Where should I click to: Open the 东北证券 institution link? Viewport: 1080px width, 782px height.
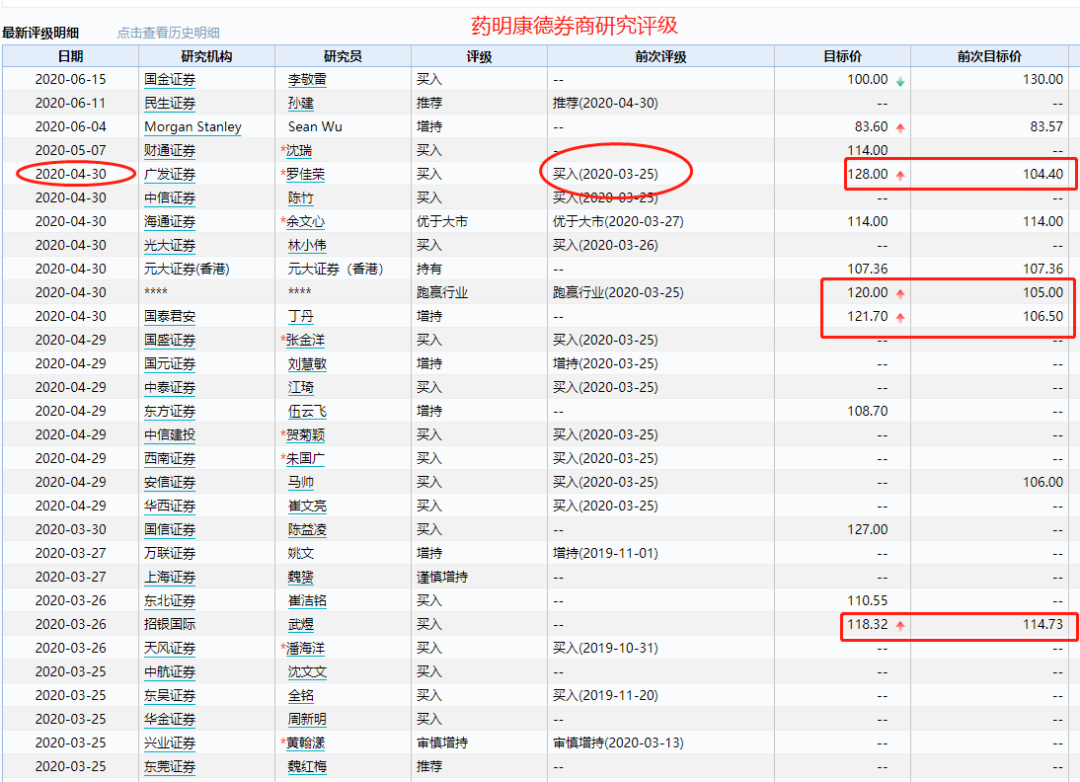pos(169,601)
